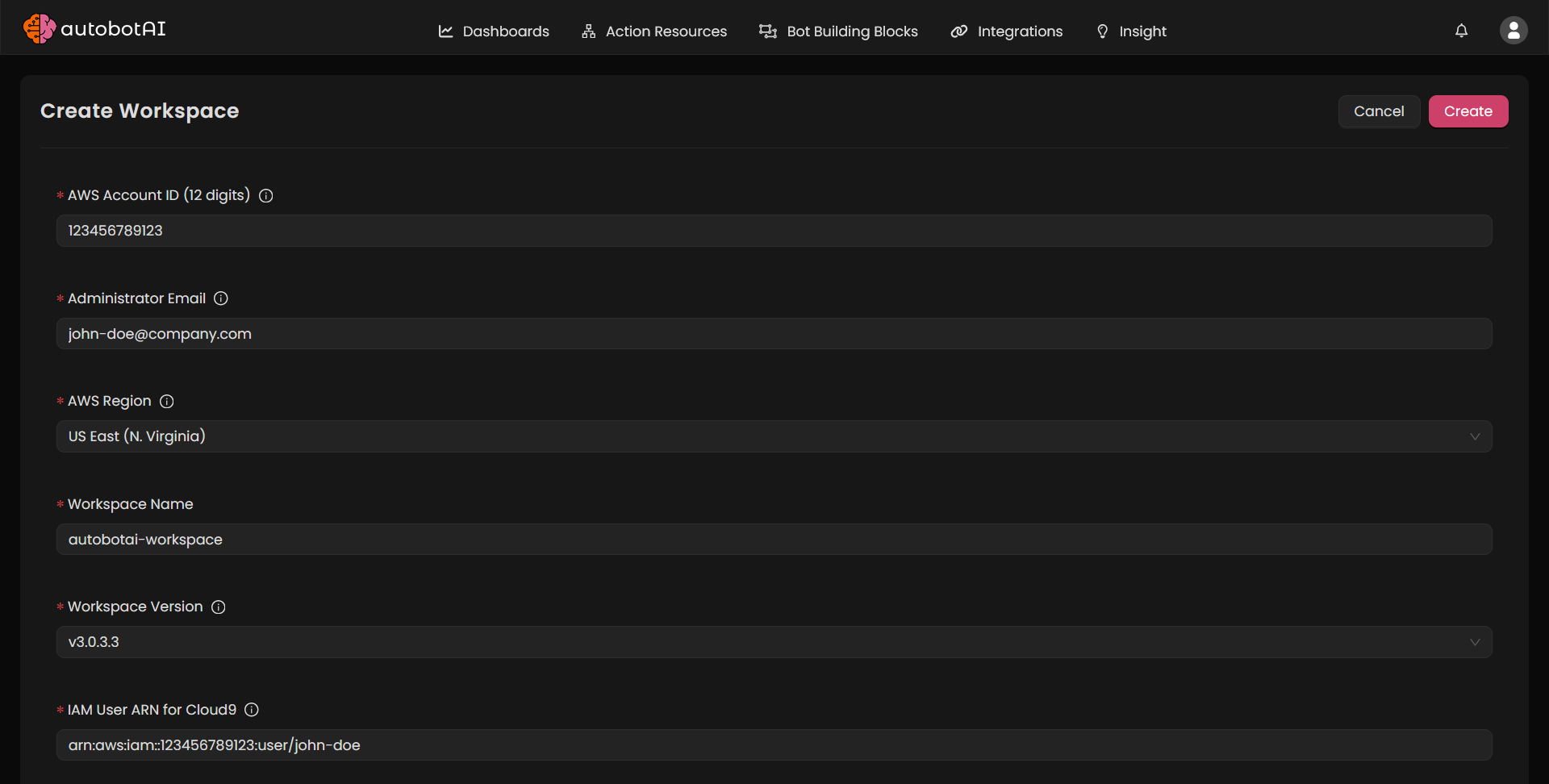Open the user profile avatar

pyautogui.click(x=1514, y=31)
